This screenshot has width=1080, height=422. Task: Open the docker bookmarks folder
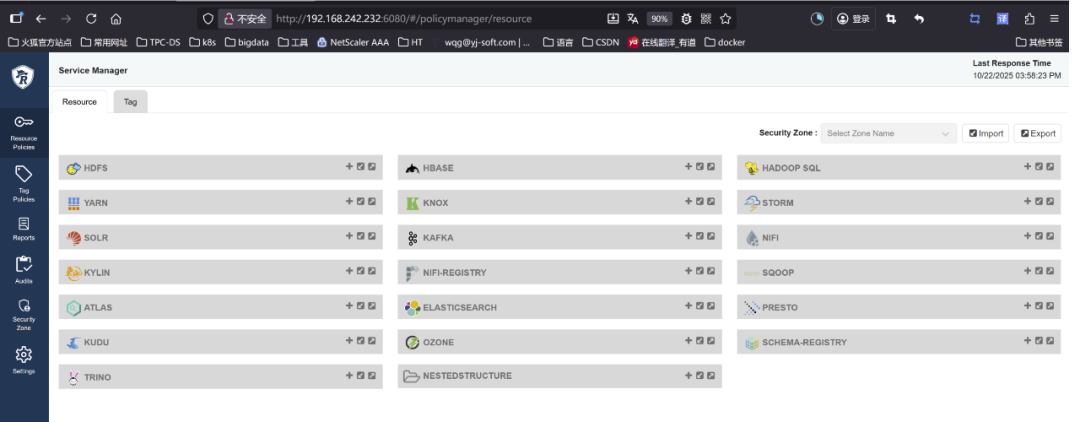(725, 42)
